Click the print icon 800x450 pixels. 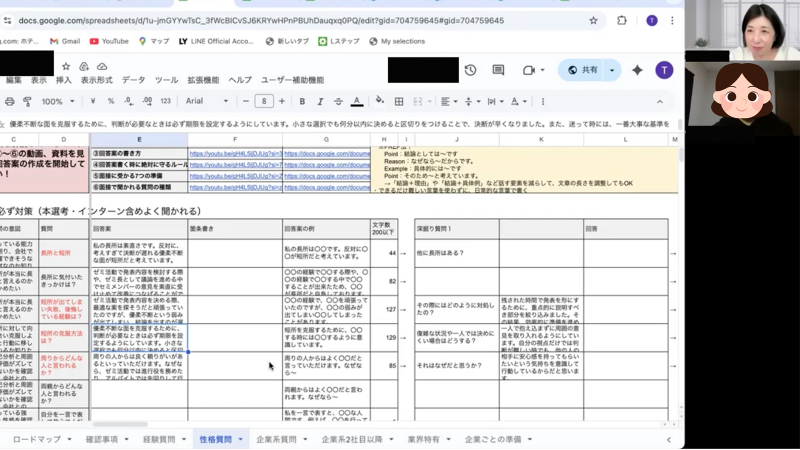tap(9, 102)
